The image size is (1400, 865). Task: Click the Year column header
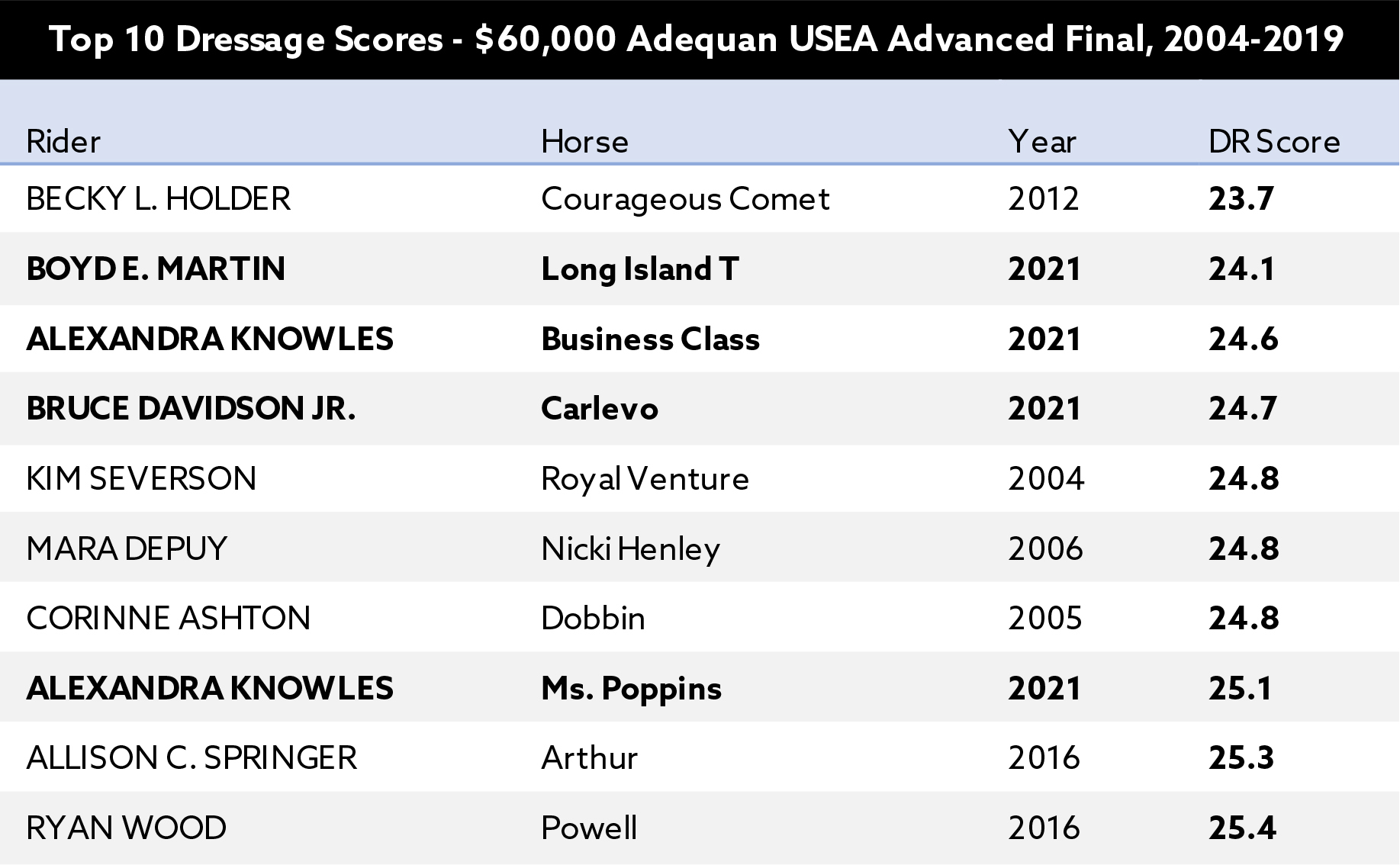pos(1041,142)
